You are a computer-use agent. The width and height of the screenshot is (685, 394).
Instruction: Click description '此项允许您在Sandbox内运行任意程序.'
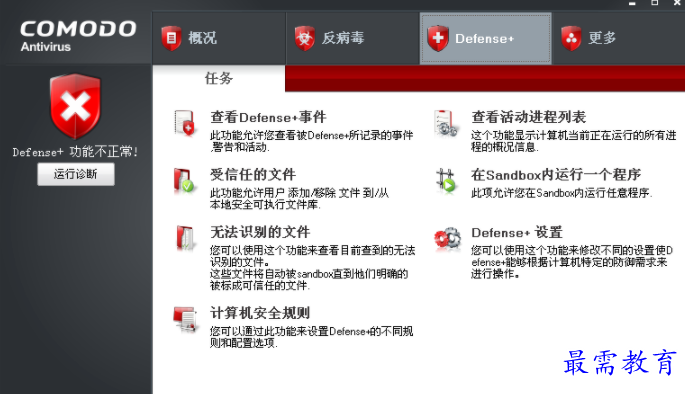coord(561,193)
